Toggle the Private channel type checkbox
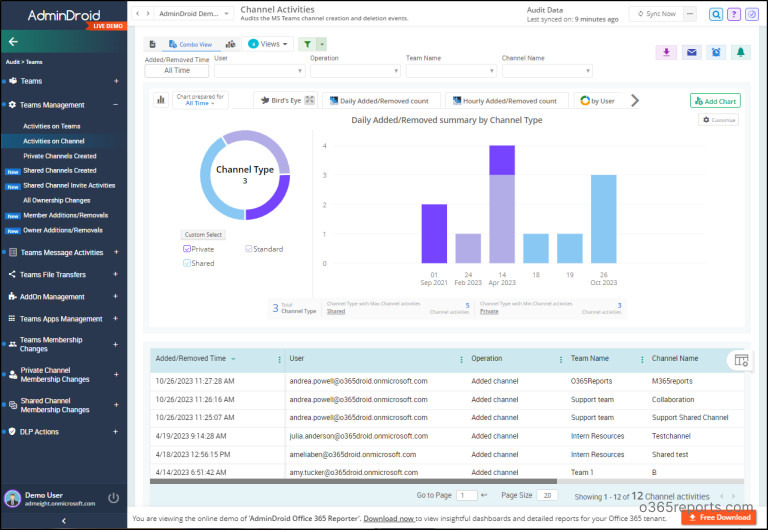 click(187, 249)
